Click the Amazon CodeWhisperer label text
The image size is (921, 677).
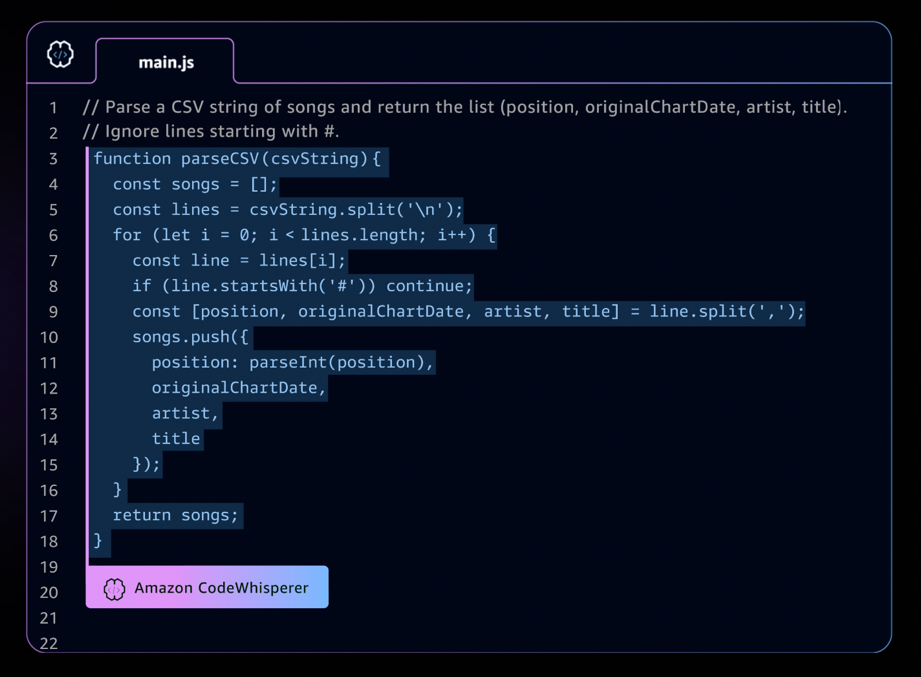221,587
